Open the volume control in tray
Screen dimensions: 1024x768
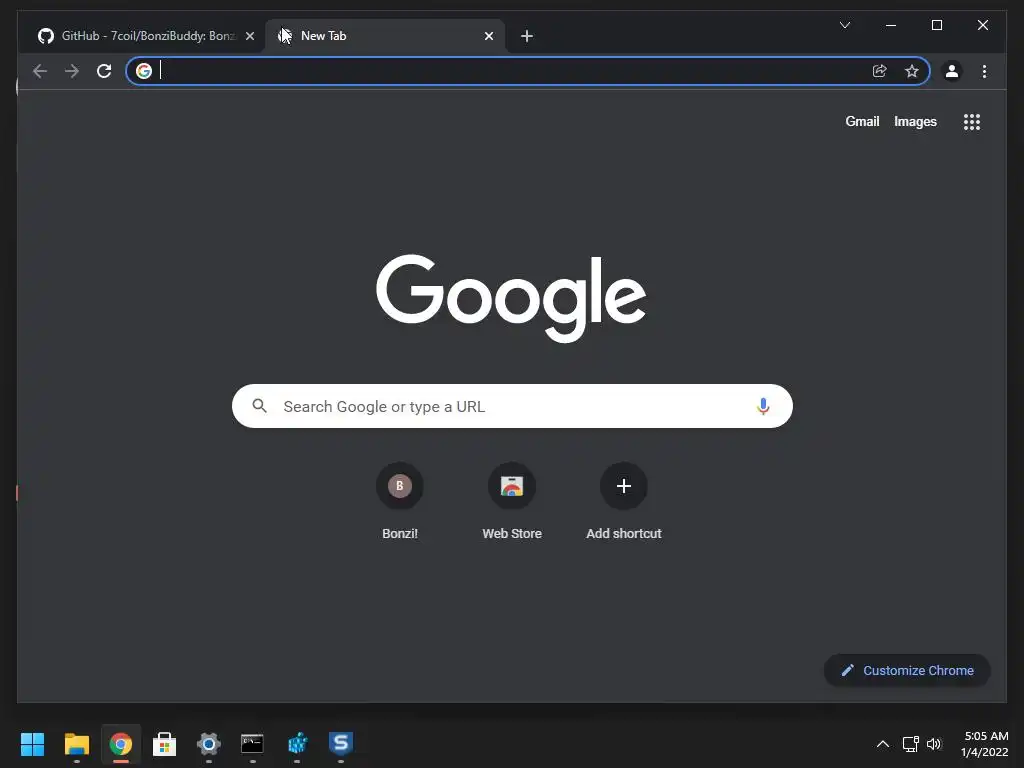click(x=934, y=744)
